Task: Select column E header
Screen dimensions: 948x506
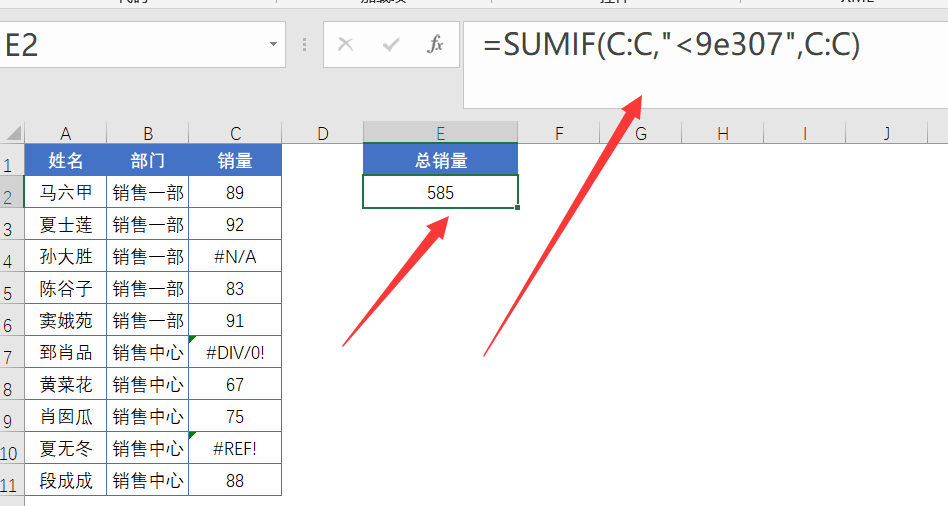Action: (x=440, y=133)
